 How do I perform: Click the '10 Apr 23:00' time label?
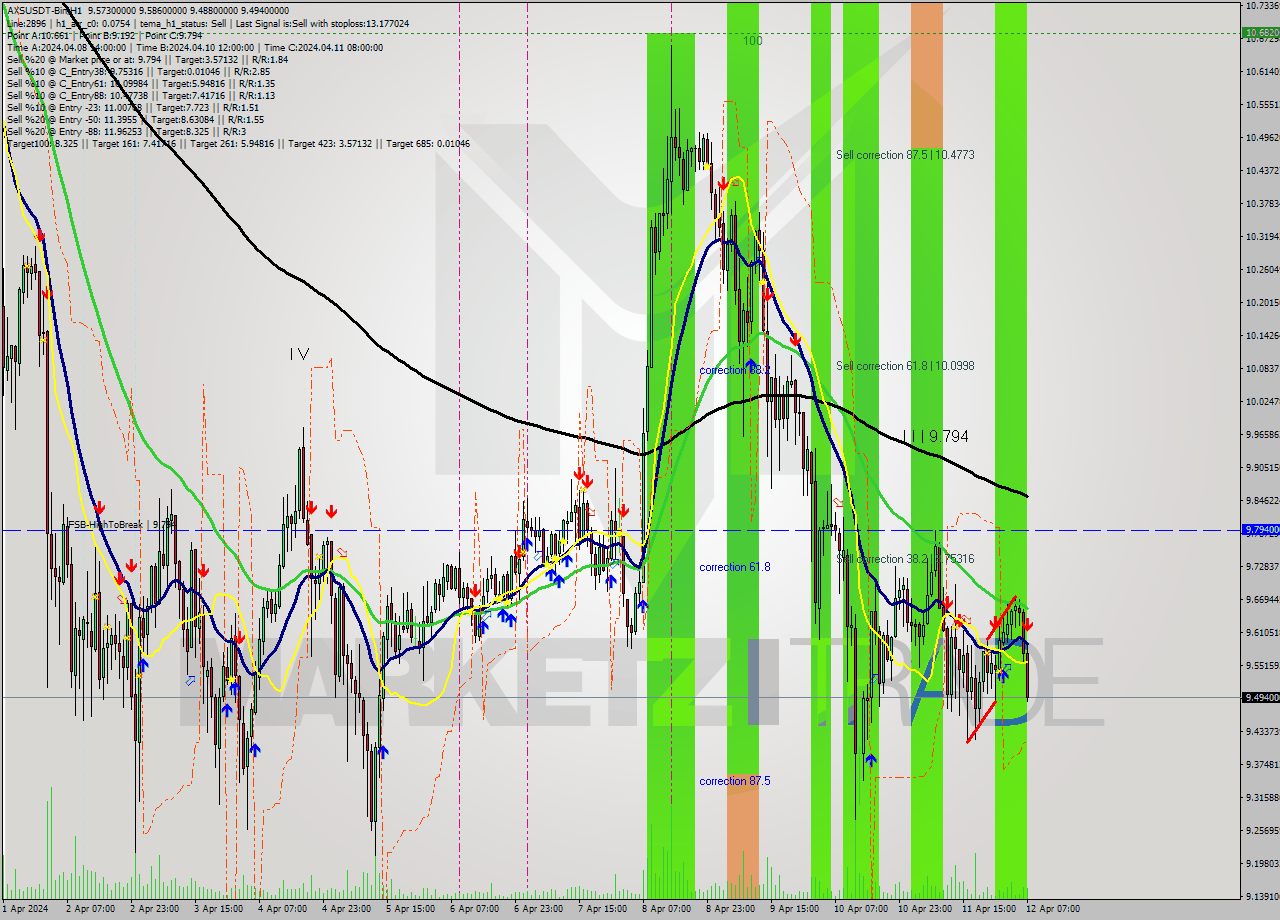pos(924,909)
